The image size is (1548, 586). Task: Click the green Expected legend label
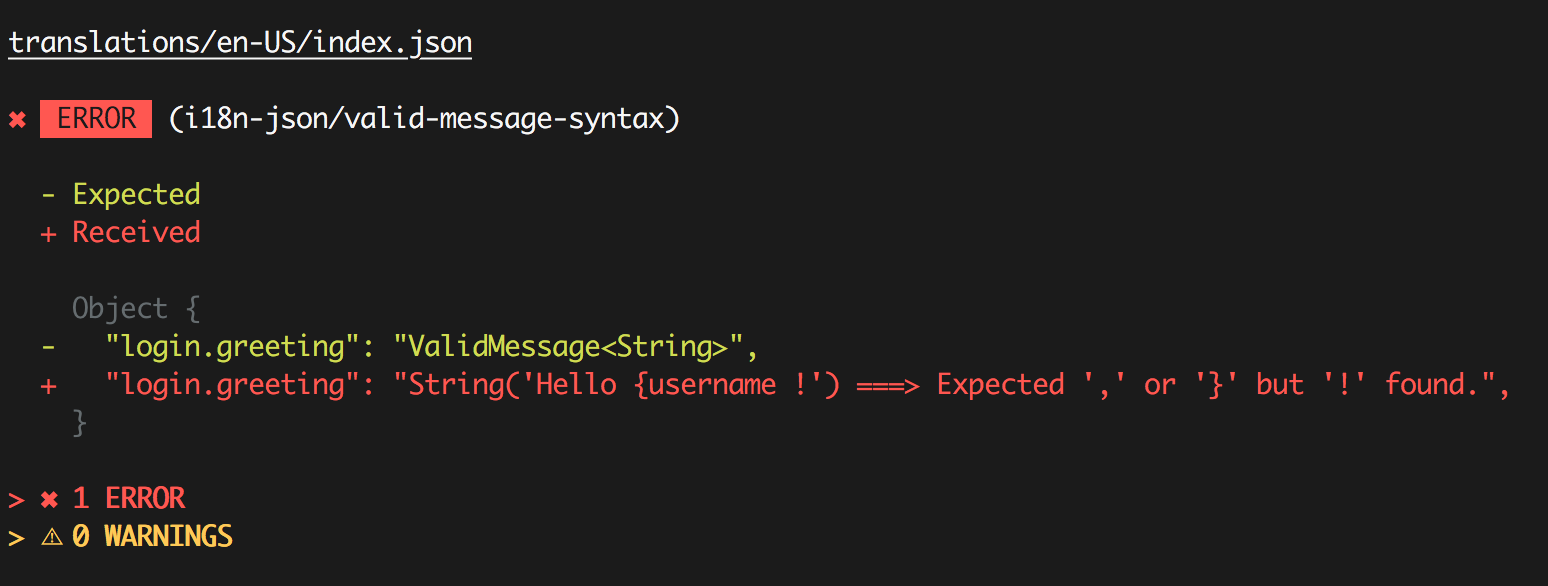pos(136,194)
